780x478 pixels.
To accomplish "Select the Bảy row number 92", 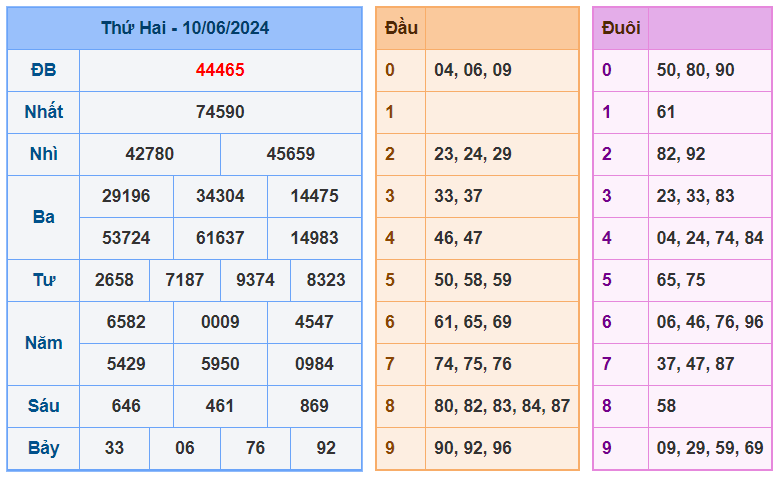I will [x=326, y=448].
